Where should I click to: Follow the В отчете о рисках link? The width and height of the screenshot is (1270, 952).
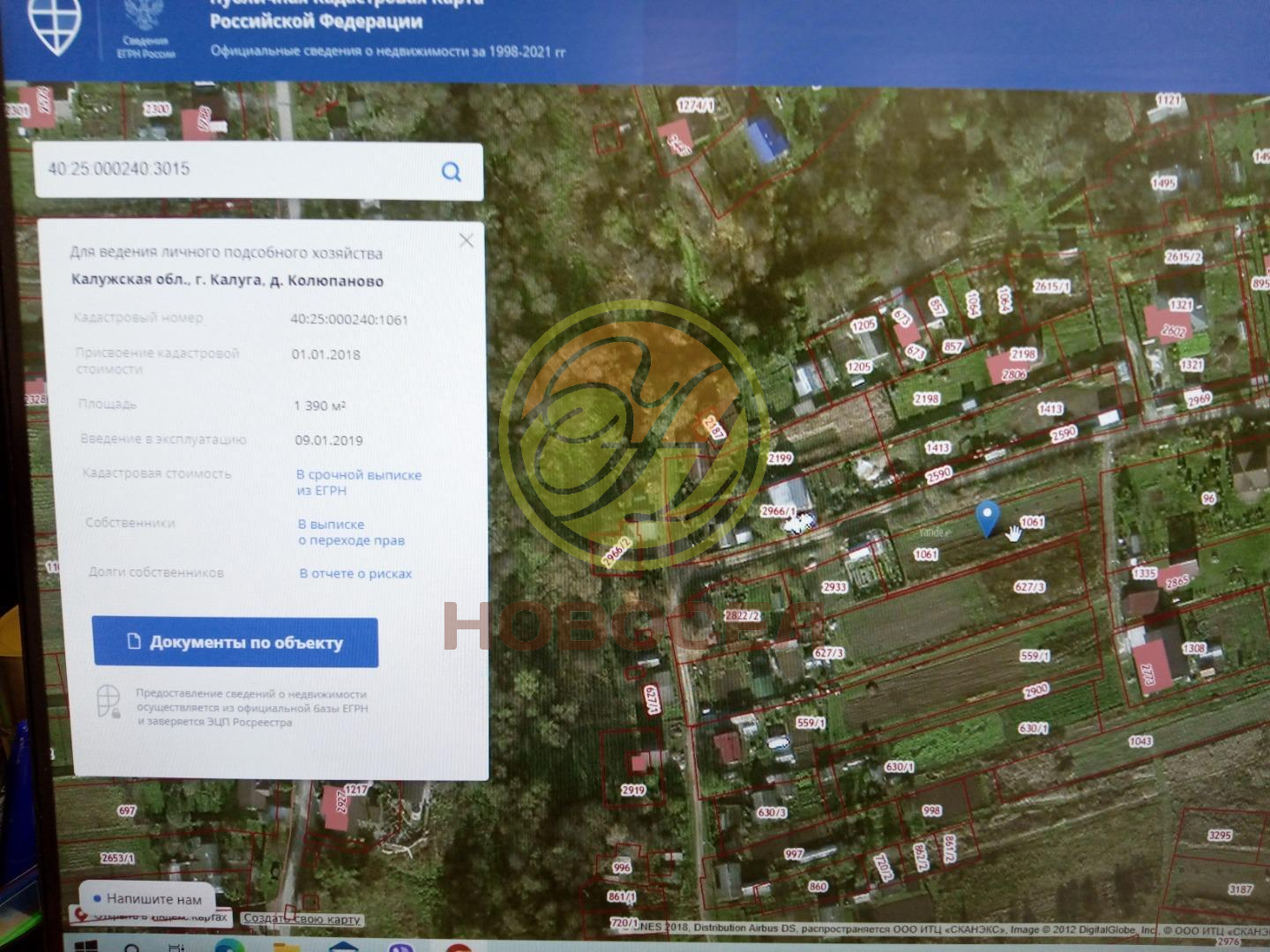[x=355, y=574]
